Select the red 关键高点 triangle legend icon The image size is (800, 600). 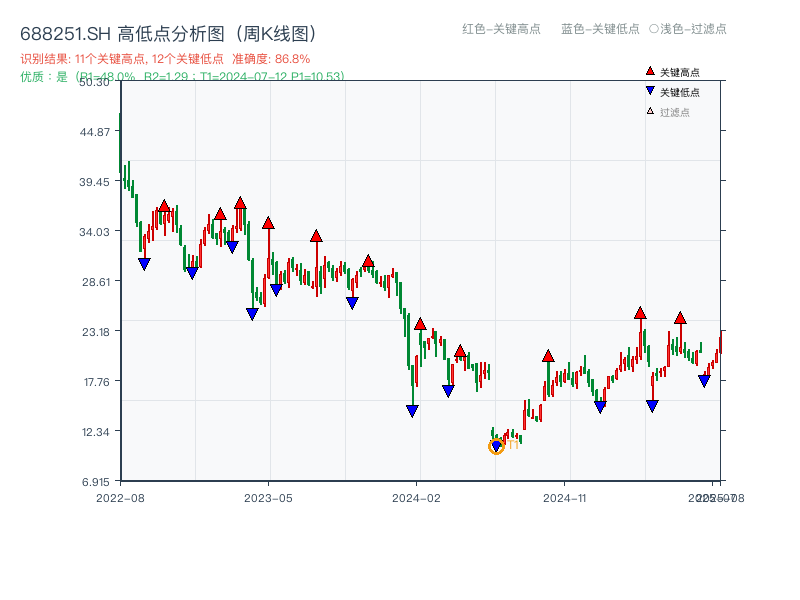point(648,70)
